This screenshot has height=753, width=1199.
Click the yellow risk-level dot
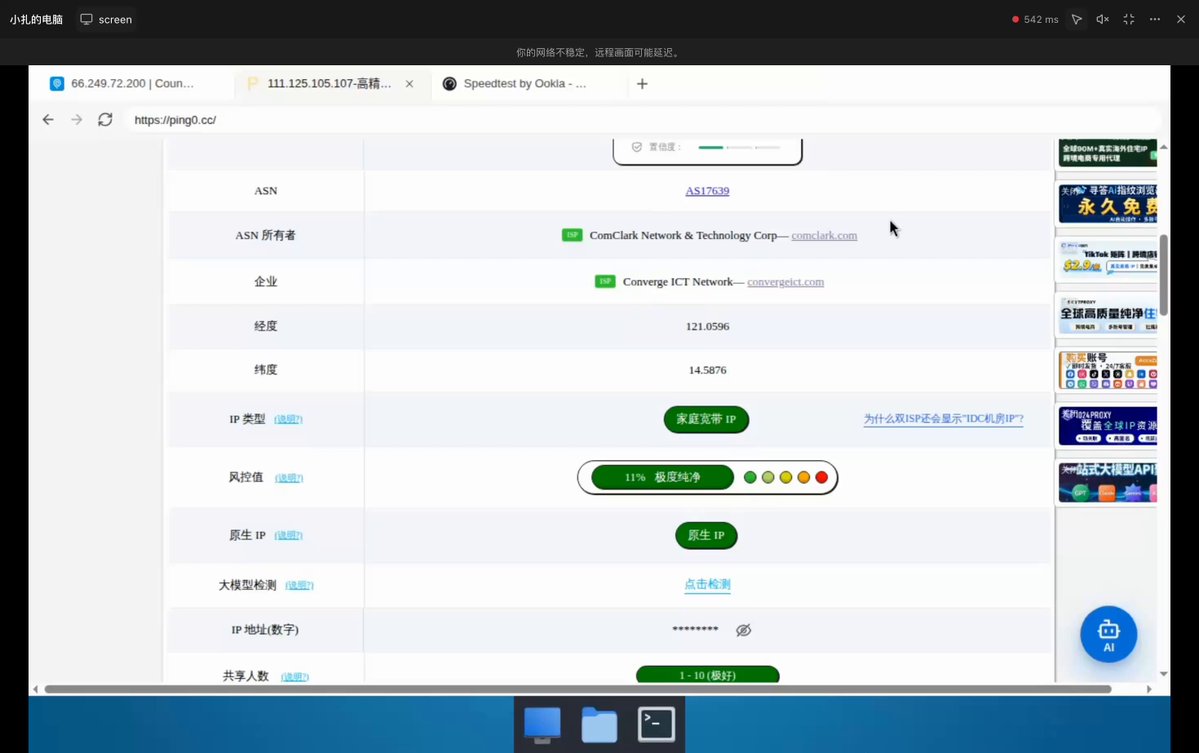[786, 477]
